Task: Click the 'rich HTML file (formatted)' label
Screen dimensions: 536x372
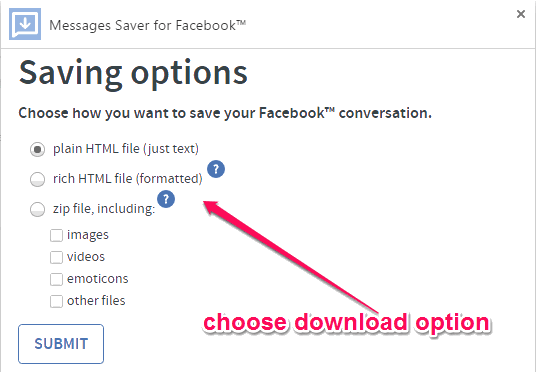Action: (128, 179)
